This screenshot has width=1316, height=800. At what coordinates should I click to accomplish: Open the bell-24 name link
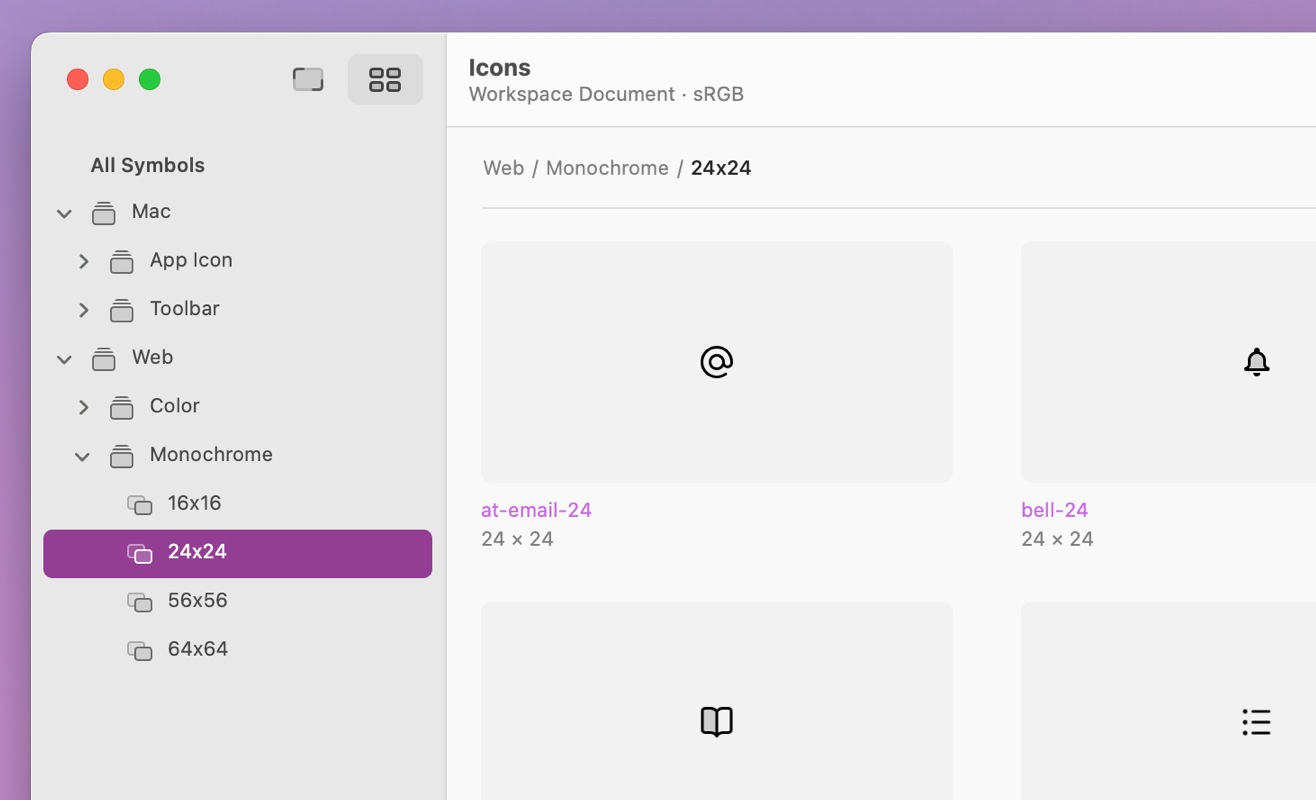[x=1054, y=510]
